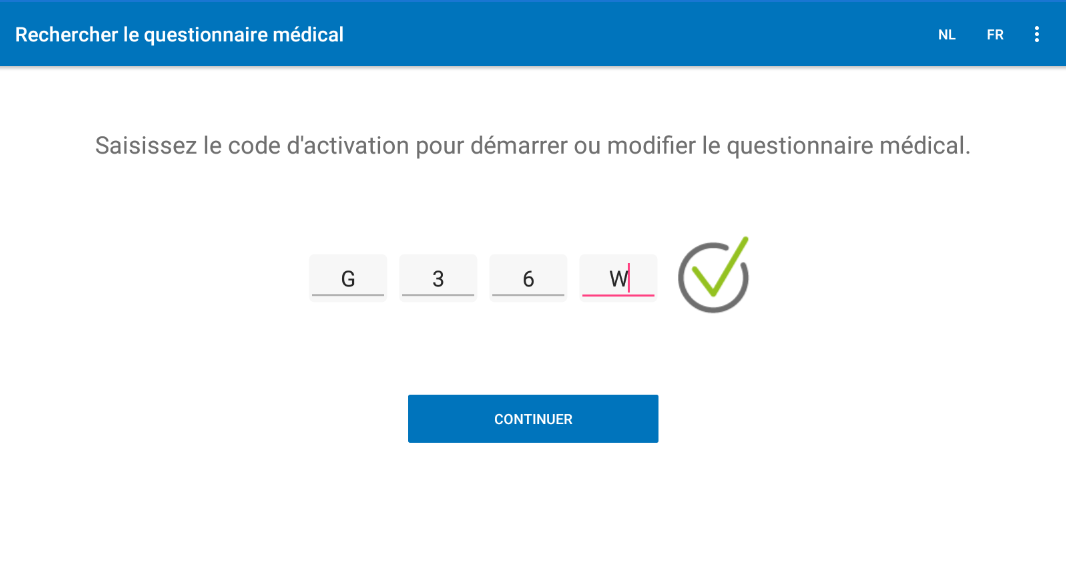Select the Dutch language option NL
The height and width of the screenshot is (578, 1066).
946,33
